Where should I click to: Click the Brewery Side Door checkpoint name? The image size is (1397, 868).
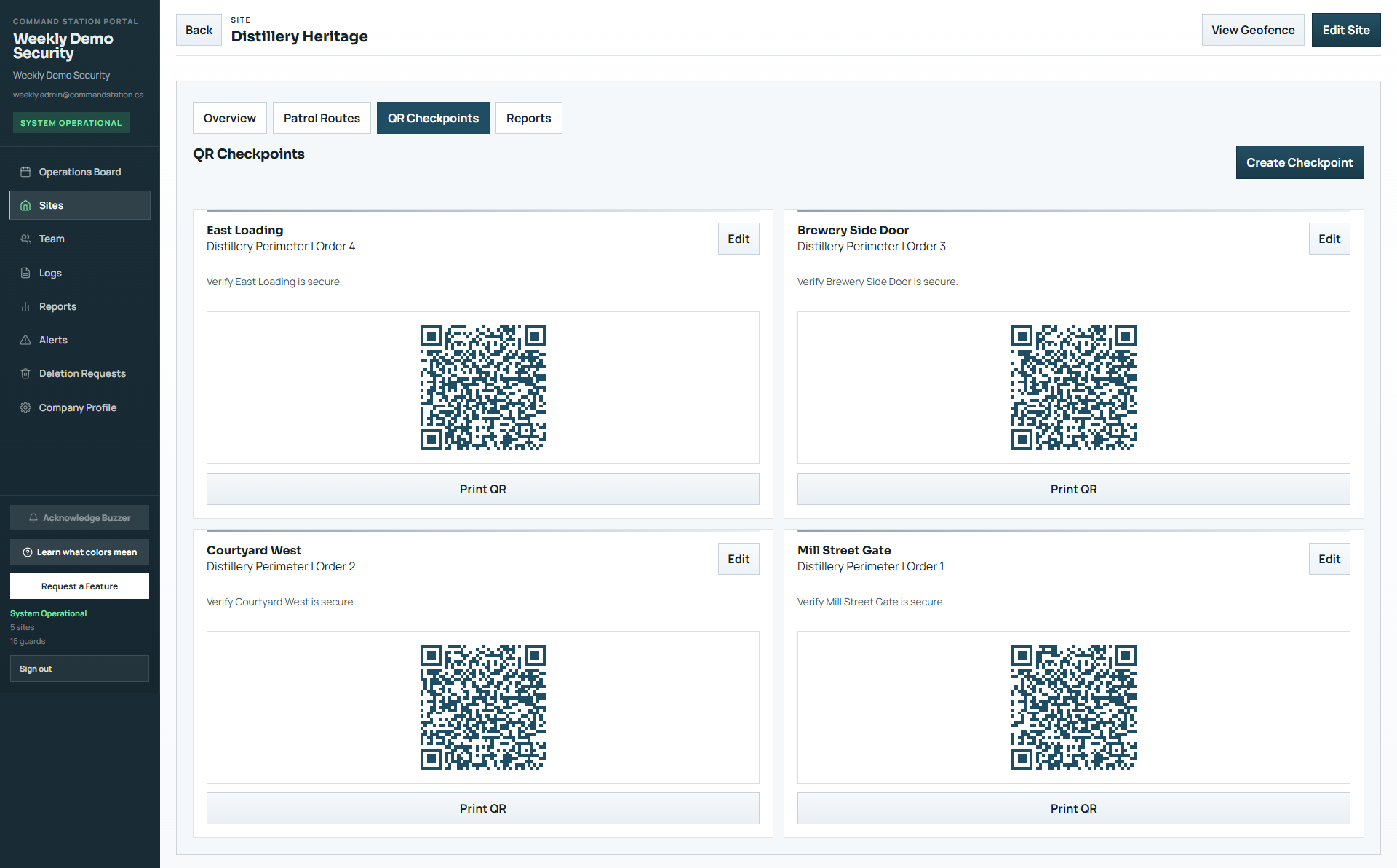853,230
